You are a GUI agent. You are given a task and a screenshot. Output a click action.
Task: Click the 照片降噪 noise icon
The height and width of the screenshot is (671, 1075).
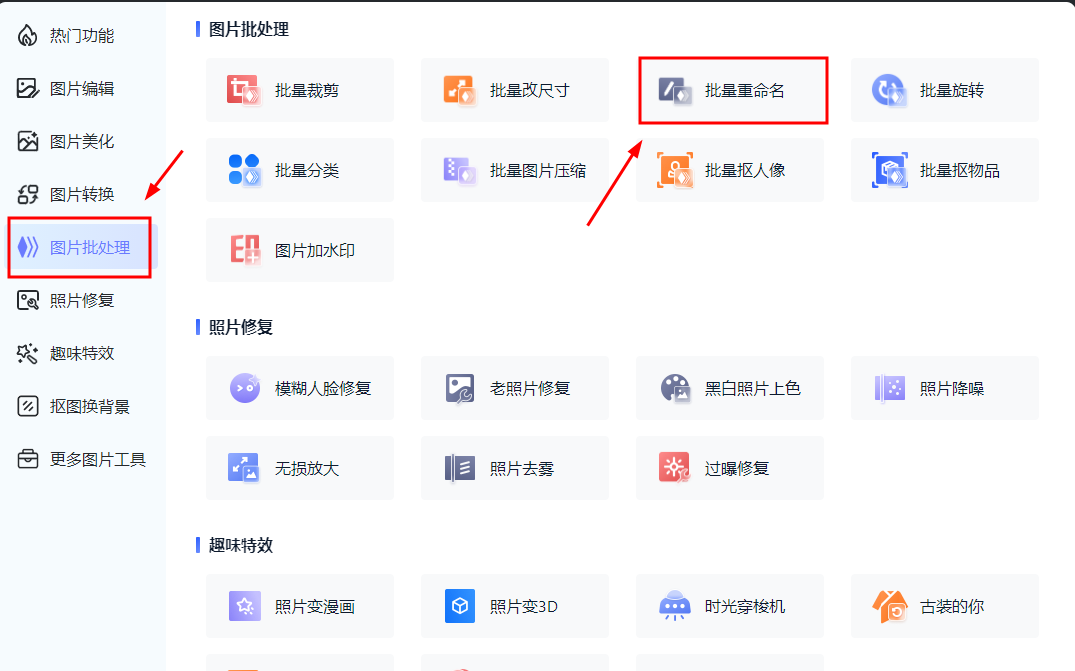coord(890,388)
